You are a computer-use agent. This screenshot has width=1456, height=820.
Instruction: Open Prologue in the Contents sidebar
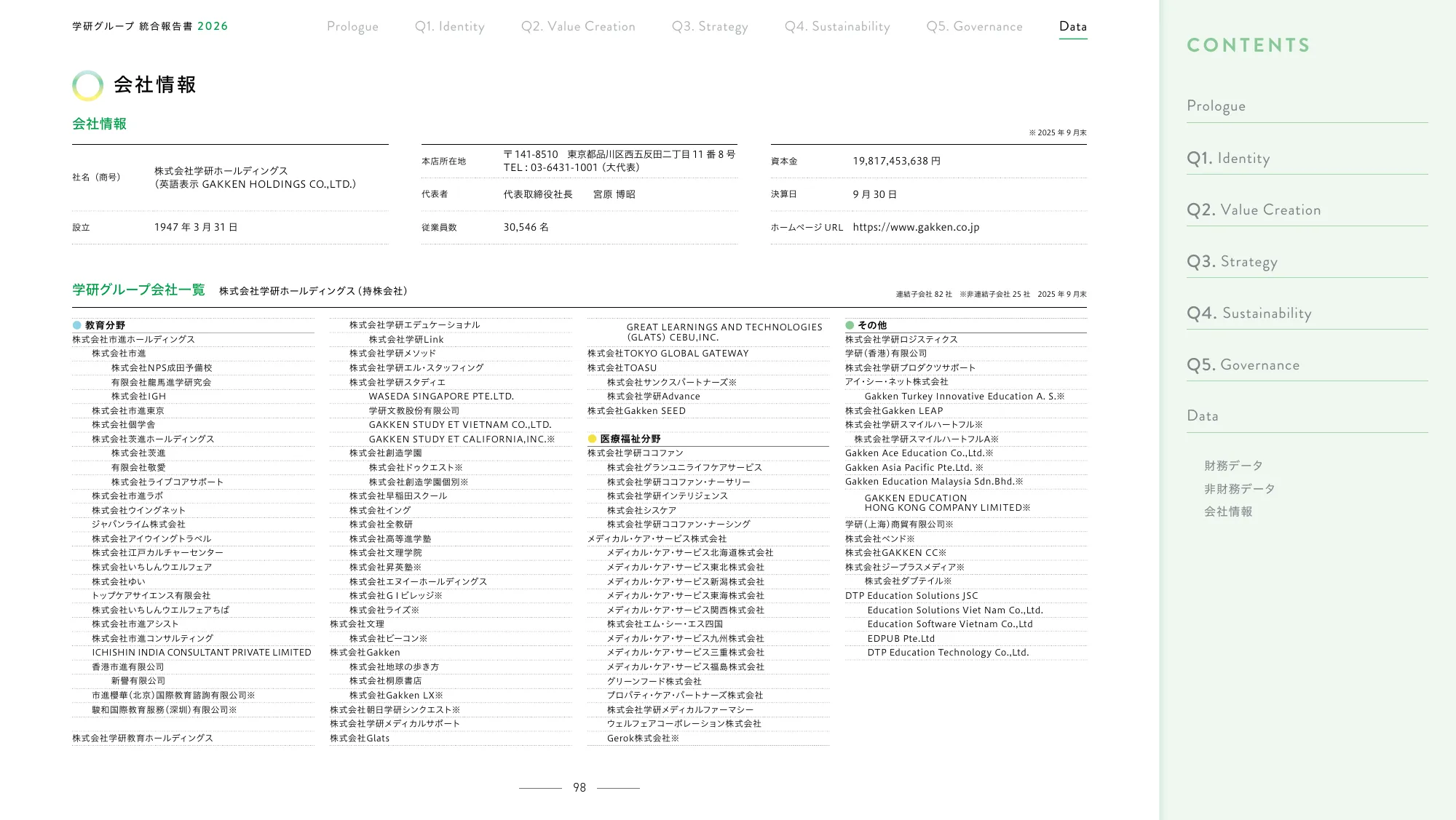point(1216,106)
